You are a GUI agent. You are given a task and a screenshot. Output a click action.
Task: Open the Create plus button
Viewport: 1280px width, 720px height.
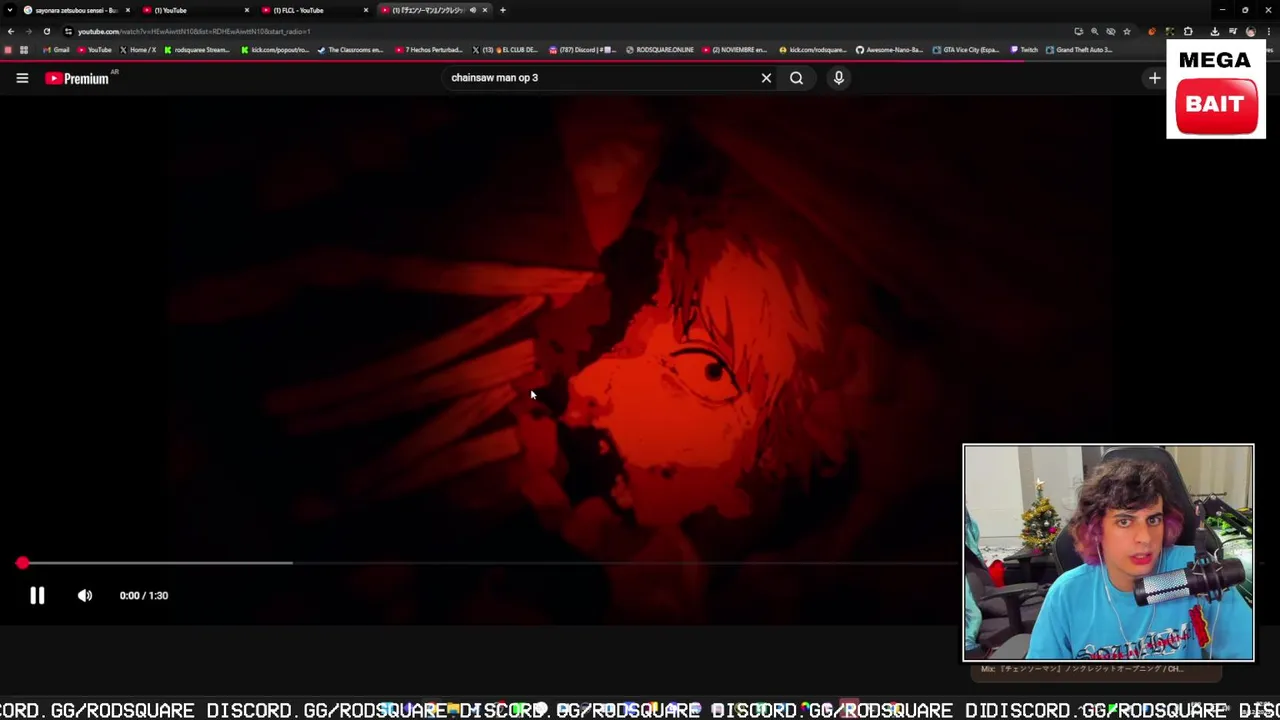tap(1155, 78)
